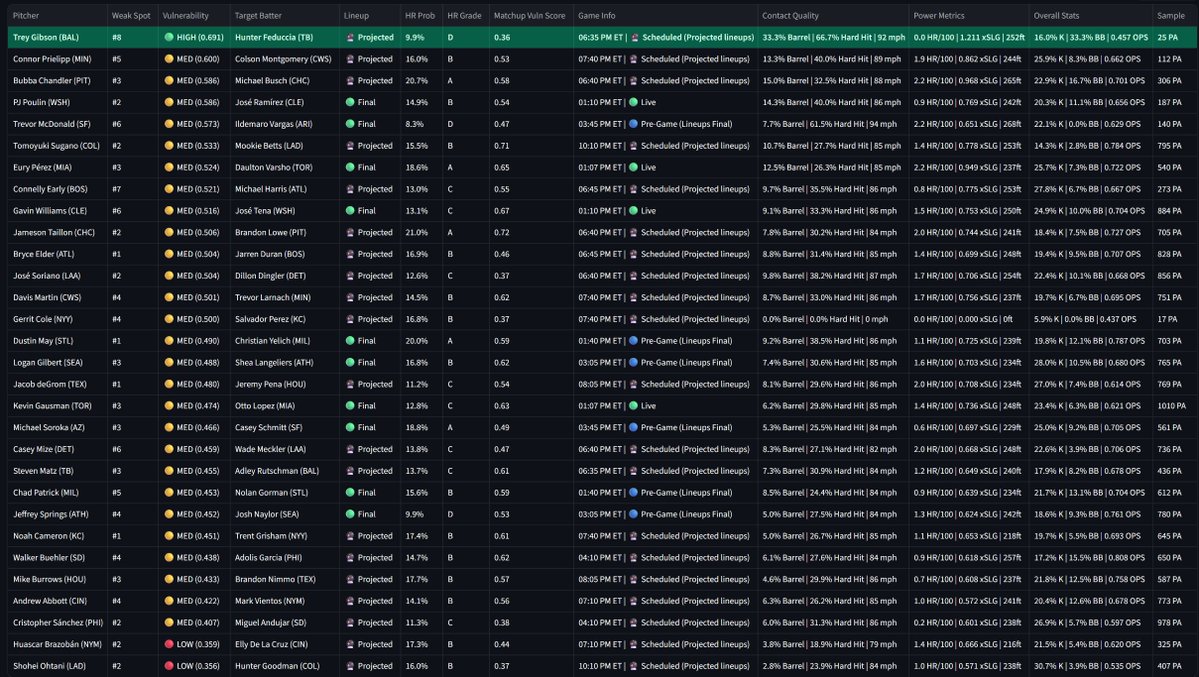
Task: Click green Live dot in Eury Pérez row
Action: coord(633,167)
